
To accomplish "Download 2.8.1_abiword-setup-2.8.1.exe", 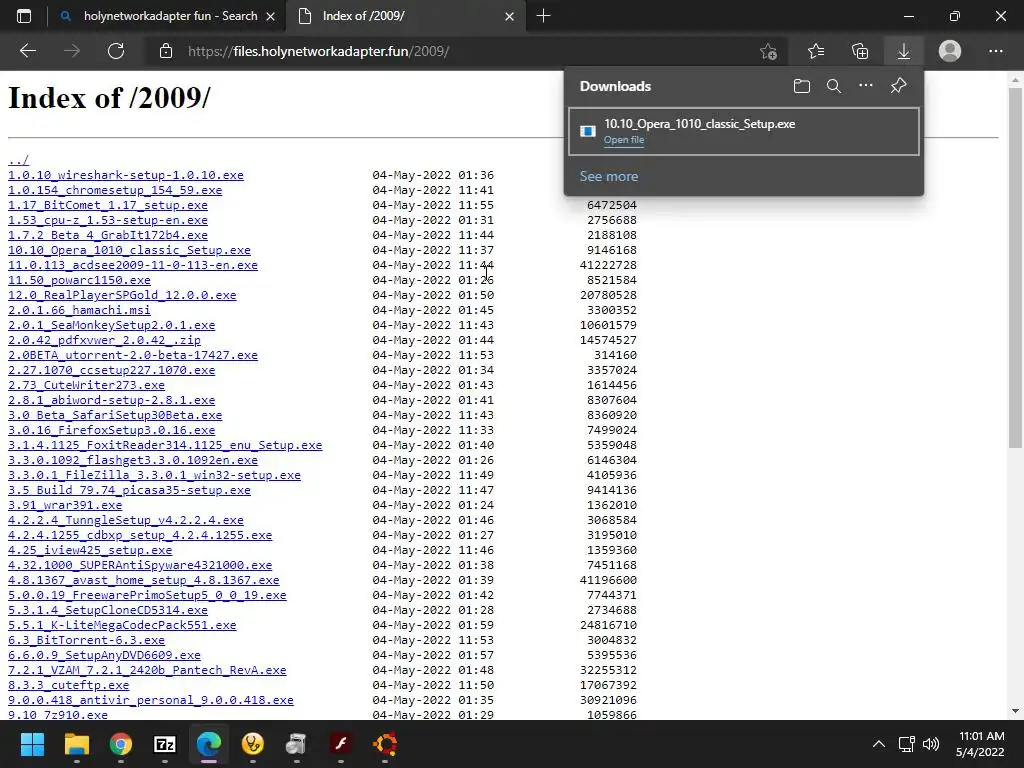I will point(111,400).
